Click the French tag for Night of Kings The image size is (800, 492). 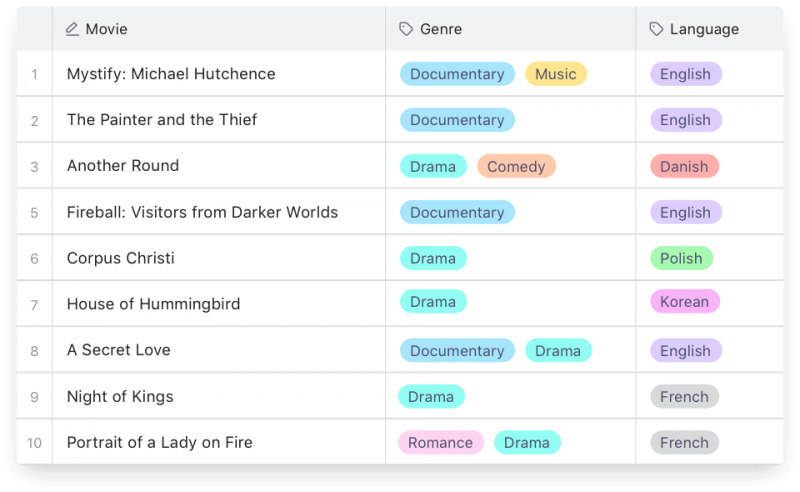pos(684,397)
